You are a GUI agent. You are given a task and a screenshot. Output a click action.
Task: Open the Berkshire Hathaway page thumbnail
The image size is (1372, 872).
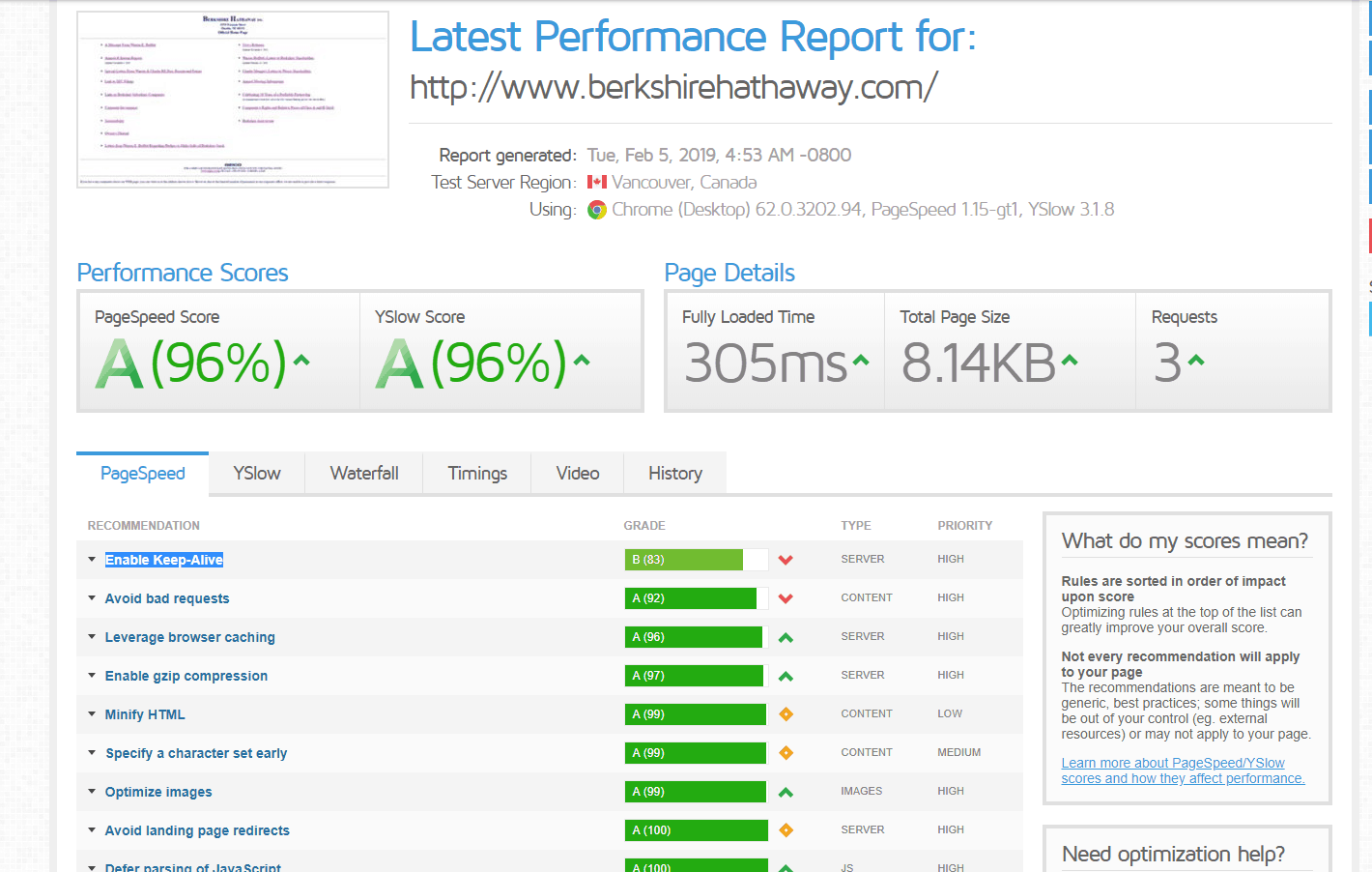pos(233,100)
